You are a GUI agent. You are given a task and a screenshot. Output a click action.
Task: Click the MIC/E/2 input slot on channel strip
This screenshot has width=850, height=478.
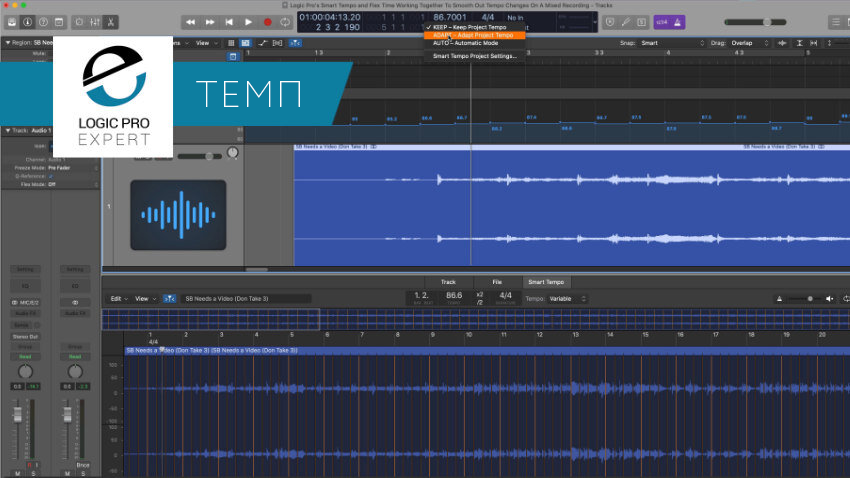25,302
